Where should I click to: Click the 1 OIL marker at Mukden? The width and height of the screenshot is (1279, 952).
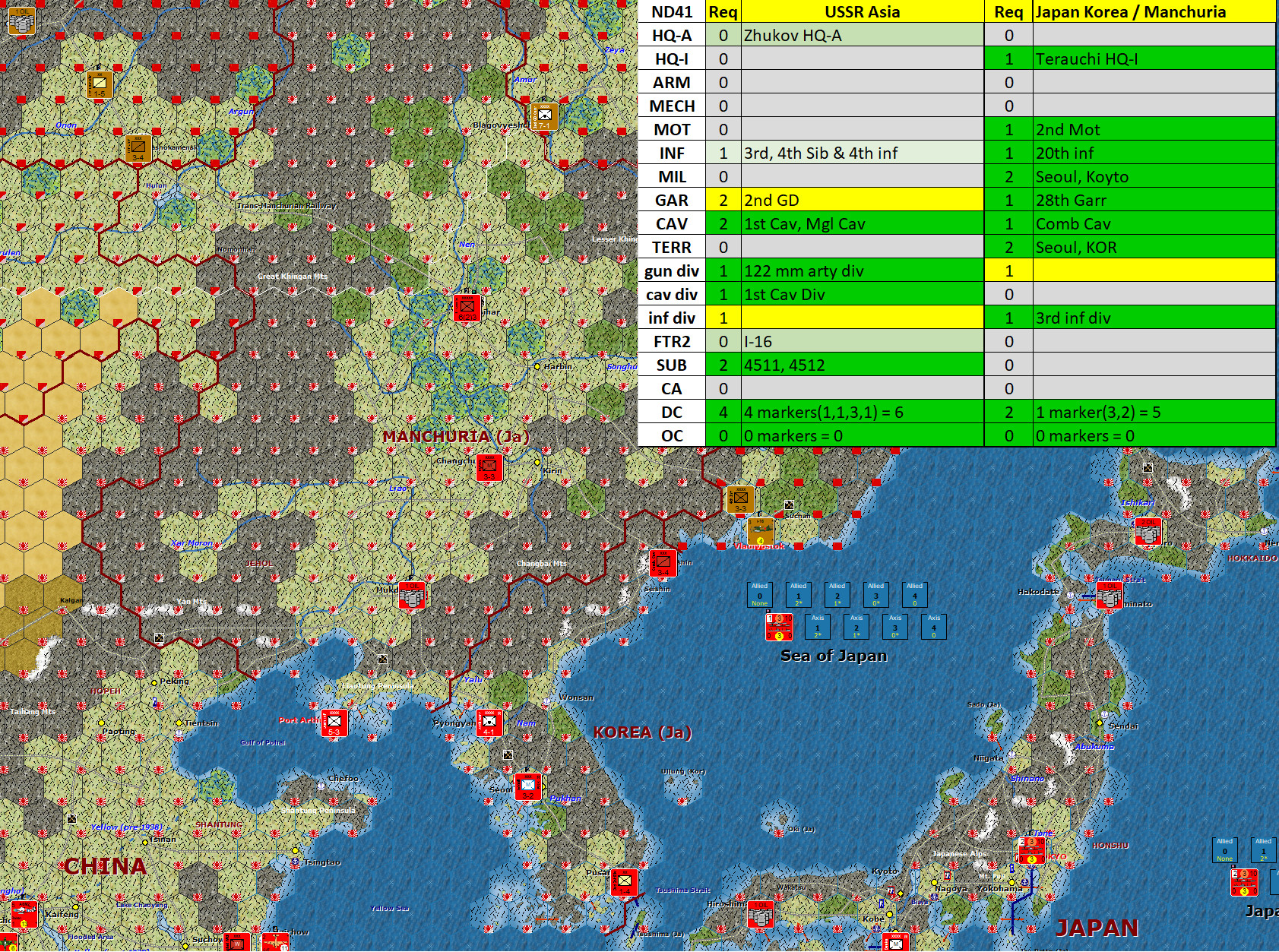click(412, 596)
